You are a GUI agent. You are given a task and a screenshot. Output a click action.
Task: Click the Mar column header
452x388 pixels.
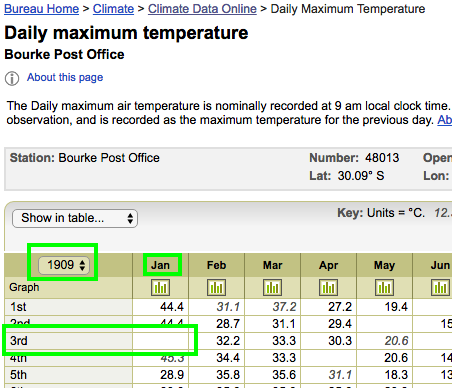272,265
